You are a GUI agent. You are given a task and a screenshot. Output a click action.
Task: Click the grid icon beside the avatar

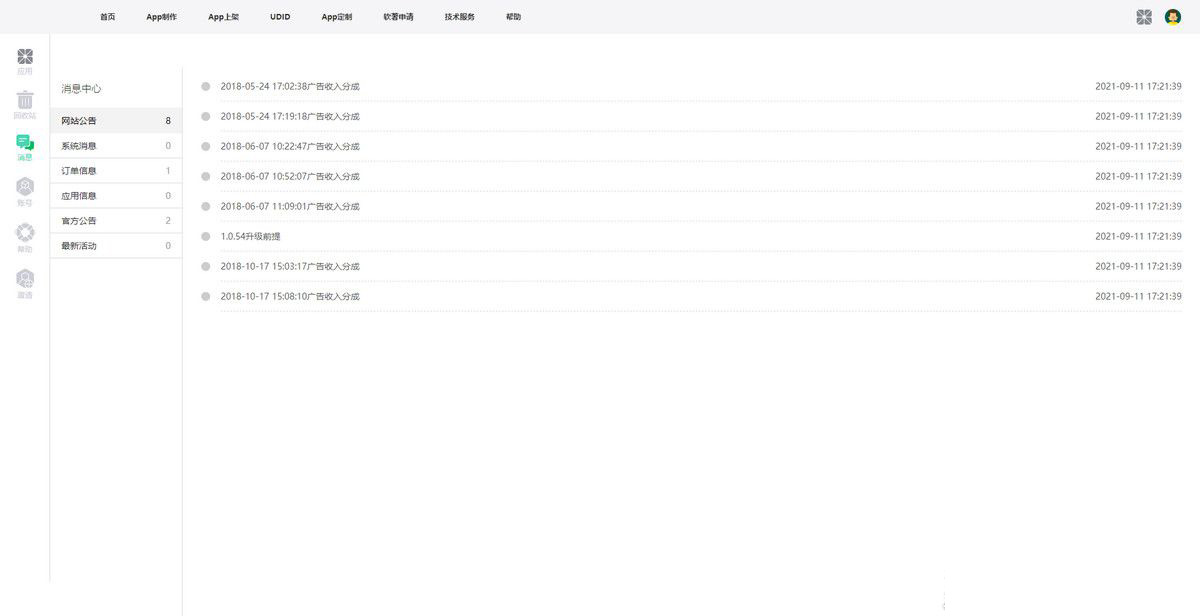coord(1144,17)
